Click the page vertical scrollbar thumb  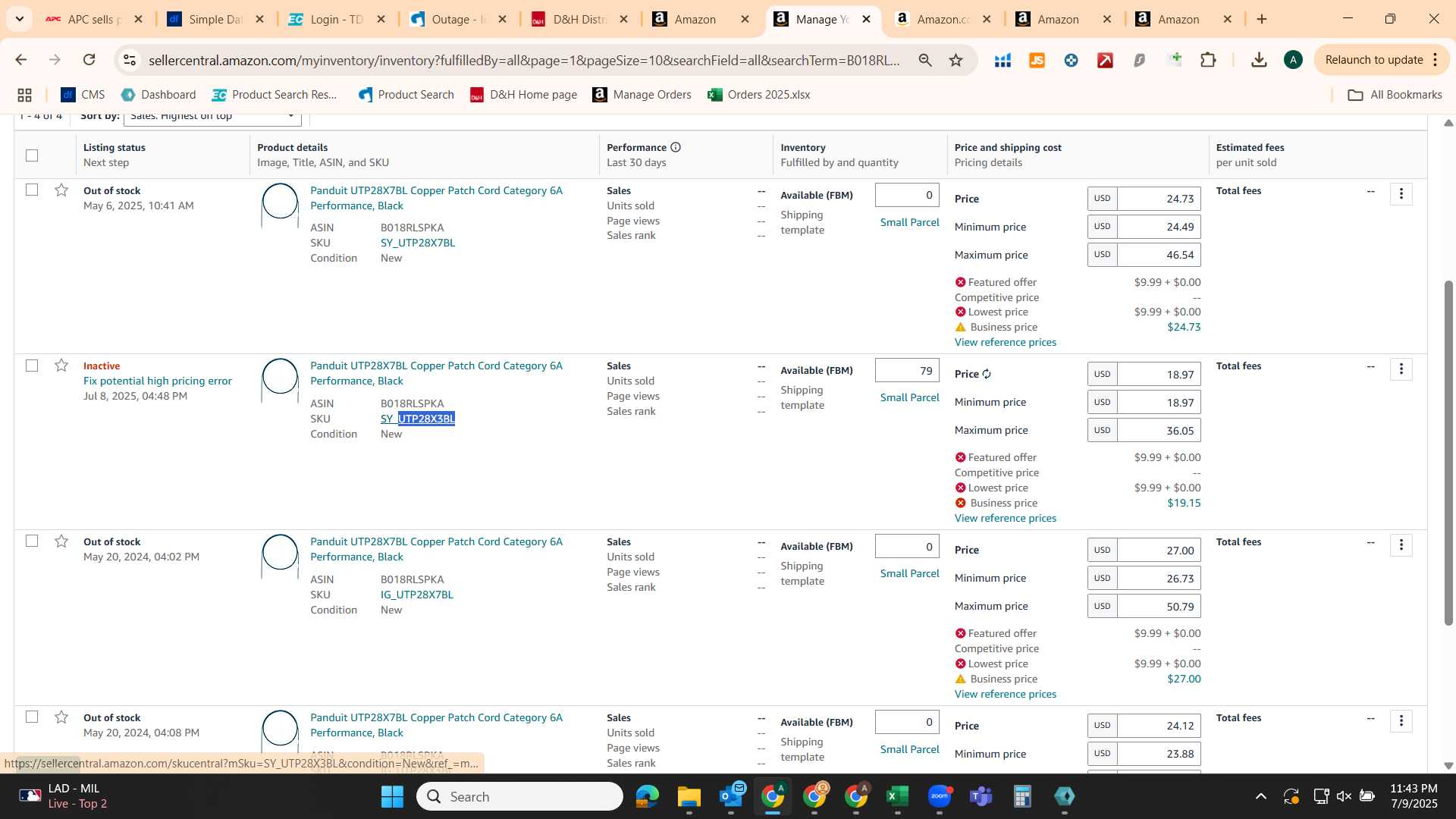click(1448, 453)
